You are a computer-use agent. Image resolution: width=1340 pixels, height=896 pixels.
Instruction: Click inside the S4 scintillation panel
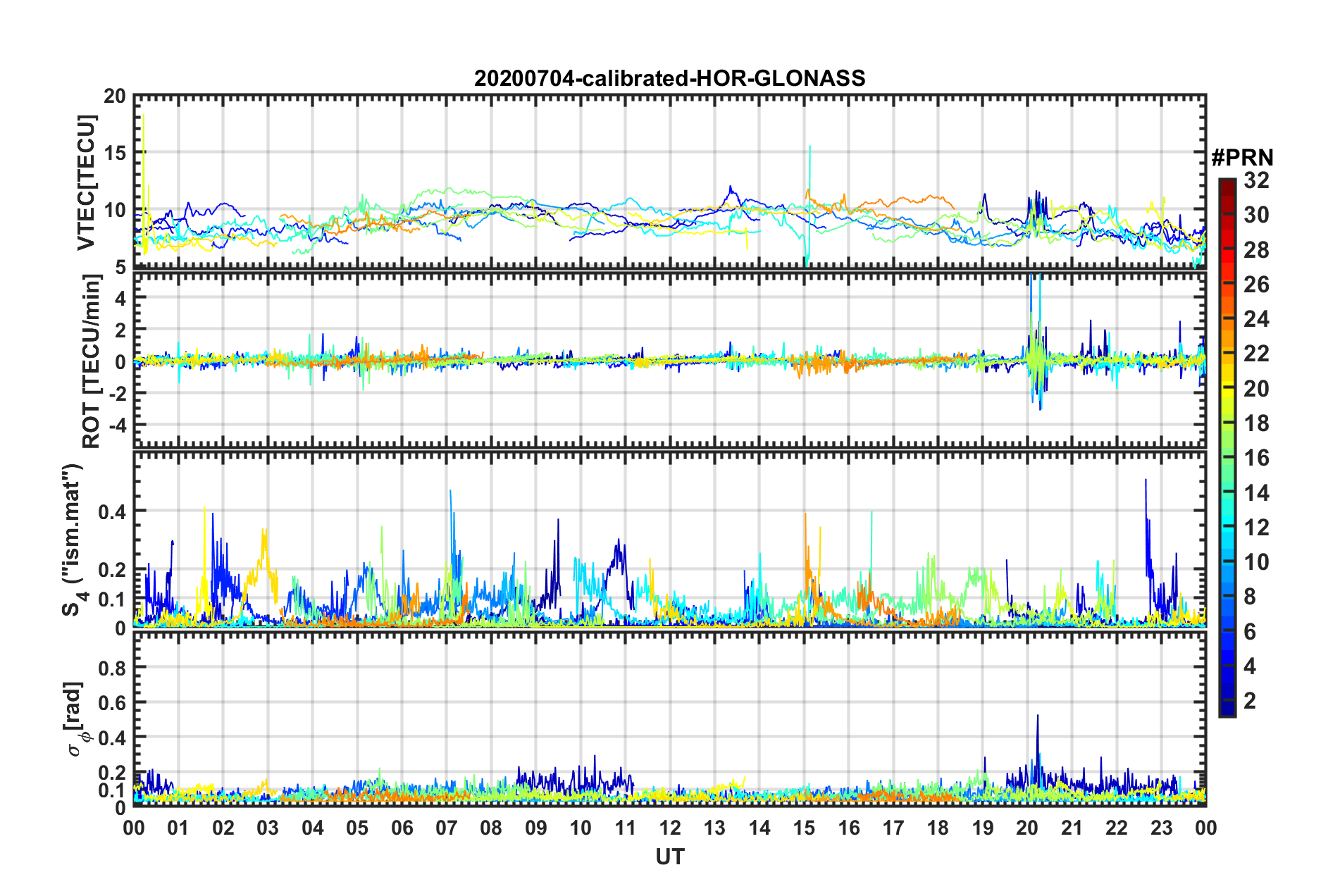tap(669, 539)
